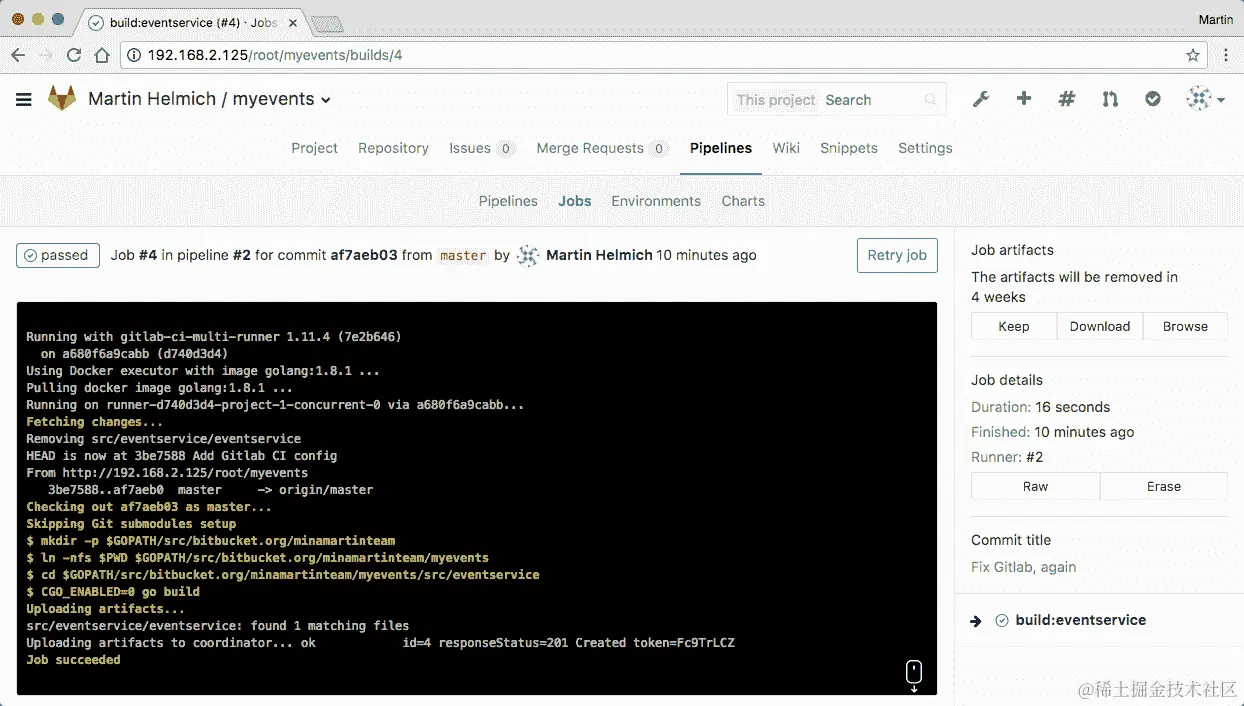View the Raw job log
This screenshot has width=1244, height=706.
click(x=1036, y=486)
